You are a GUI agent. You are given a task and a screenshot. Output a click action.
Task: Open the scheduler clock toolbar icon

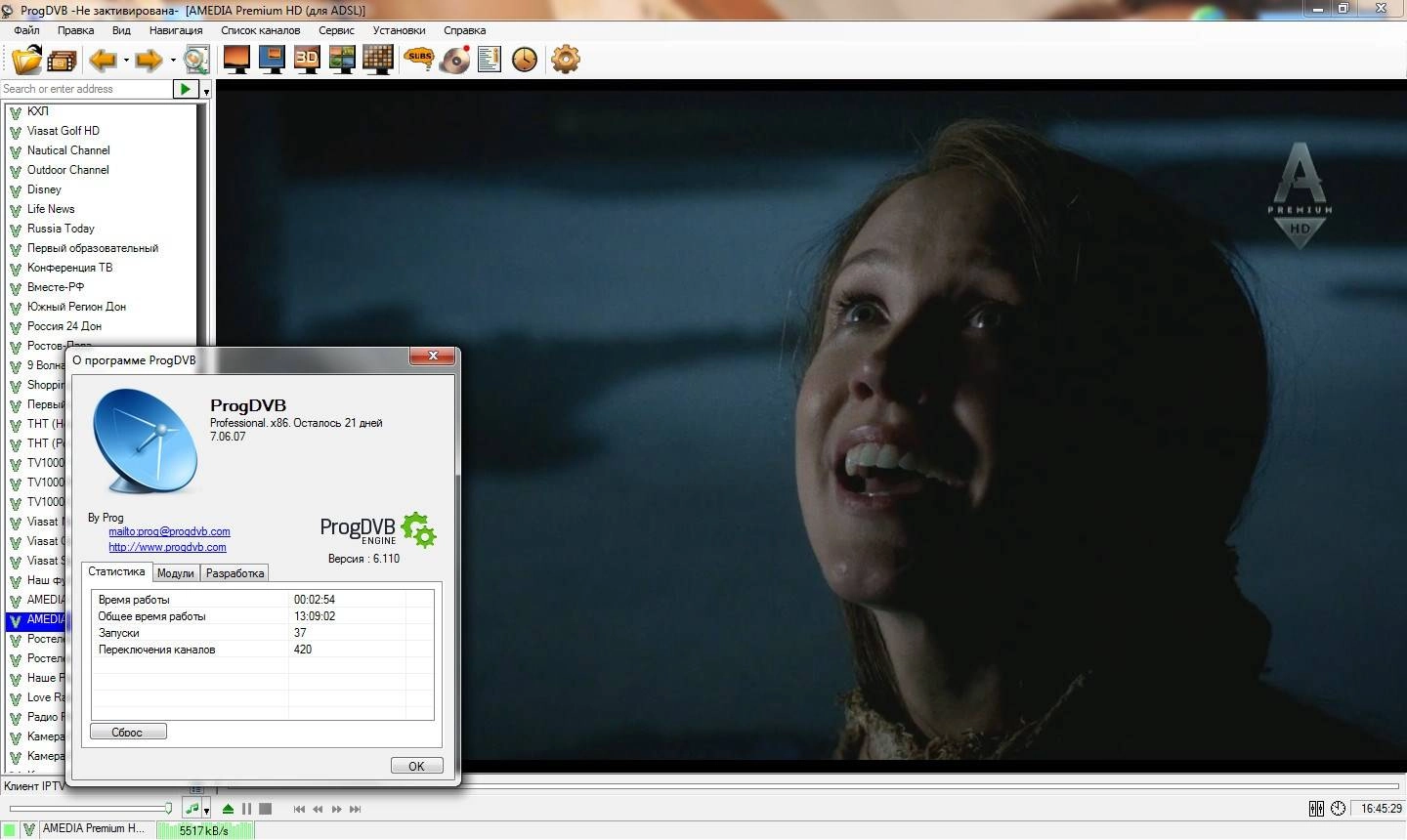click(525, 60)
